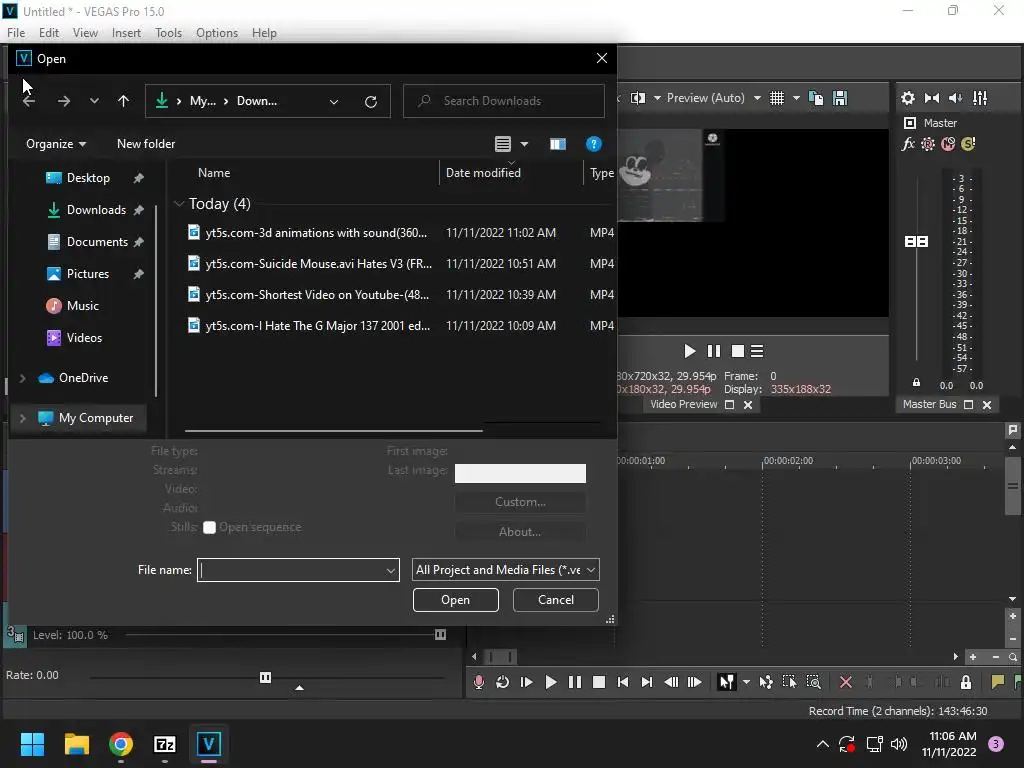Copy snapshot to clipboard in preview
Screen dimensions: 1024x768
pyautogui.click(x=816, y=98)
